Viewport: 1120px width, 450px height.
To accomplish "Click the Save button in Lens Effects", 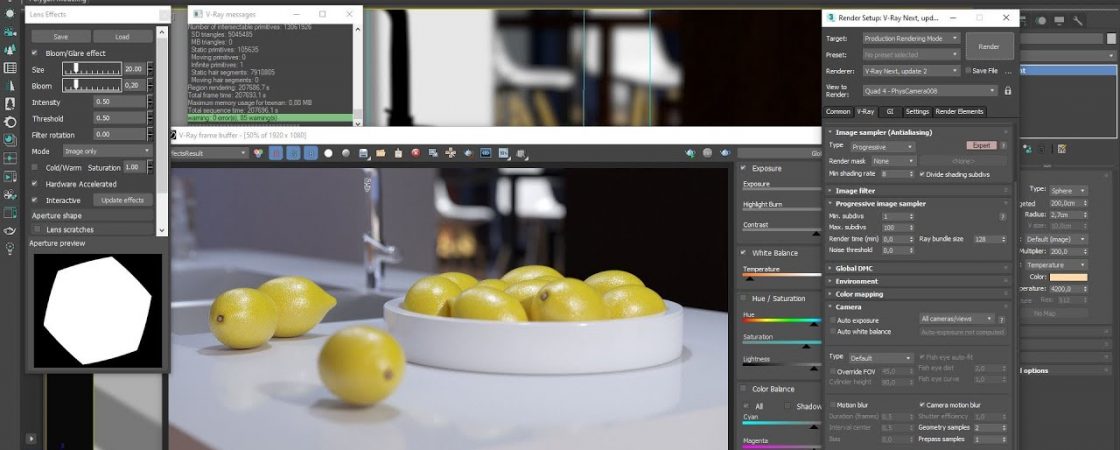I will [61, 36].
